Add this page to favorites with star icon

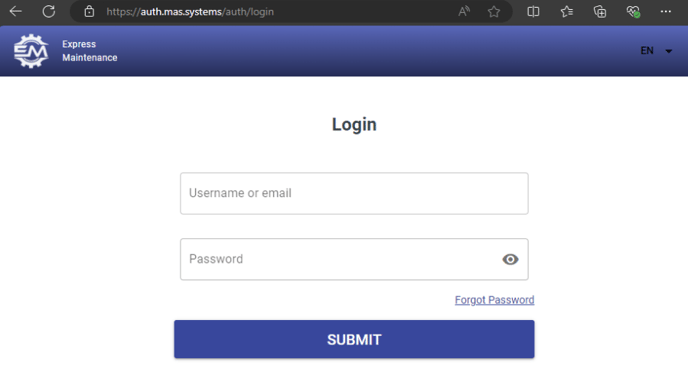[x=494, y=12]
